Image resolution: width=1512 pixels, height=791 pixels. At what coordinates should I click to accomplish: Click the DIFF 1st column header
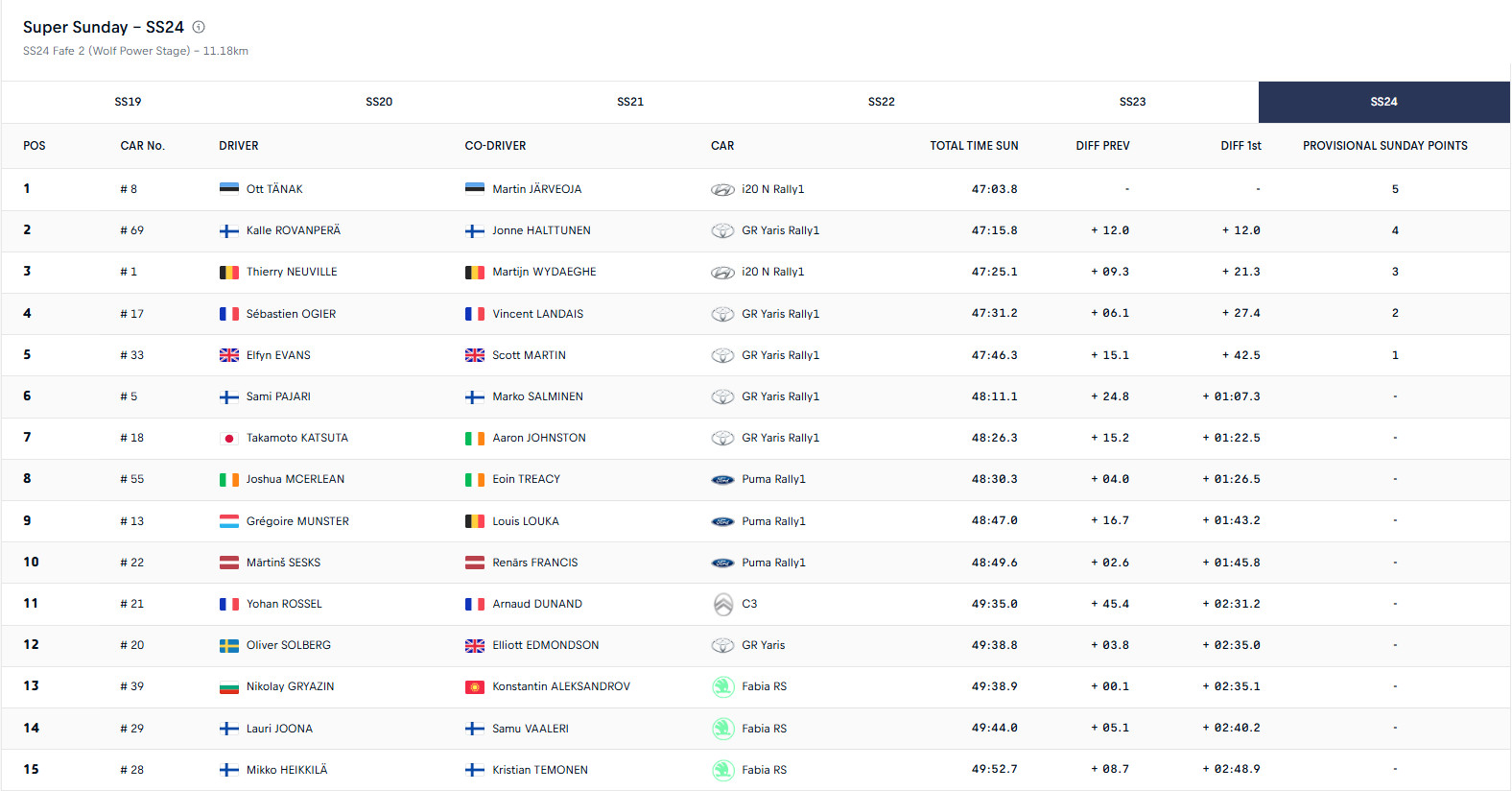1240,146
